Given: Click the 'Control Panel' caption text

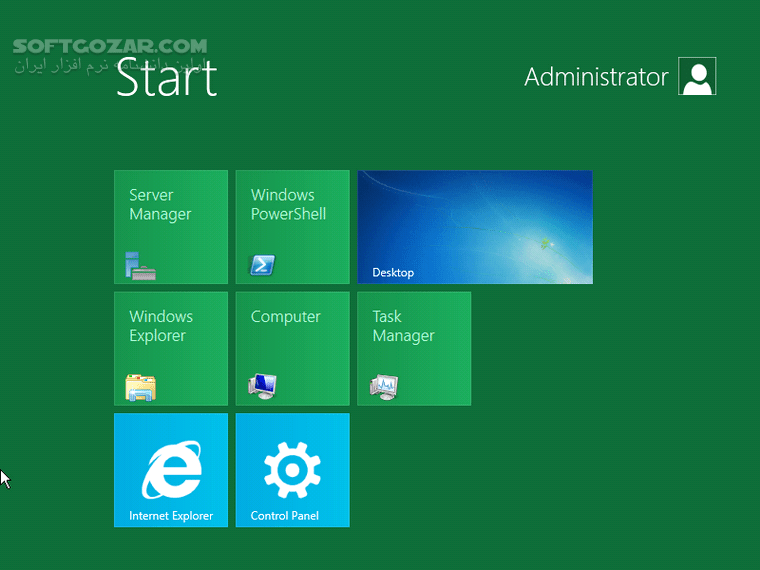Looking at the screenshot, I should coord(285,516).
